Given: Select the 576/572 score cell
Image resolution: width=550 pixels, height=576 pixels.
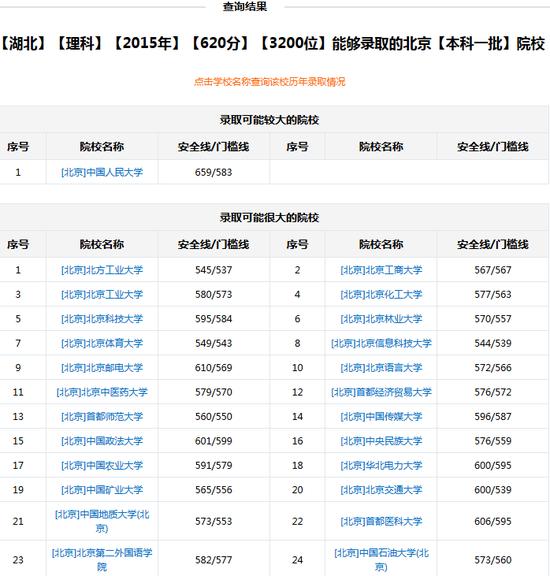Looking at the screenshot, I should pyautogui.click(x=493, y=392).
